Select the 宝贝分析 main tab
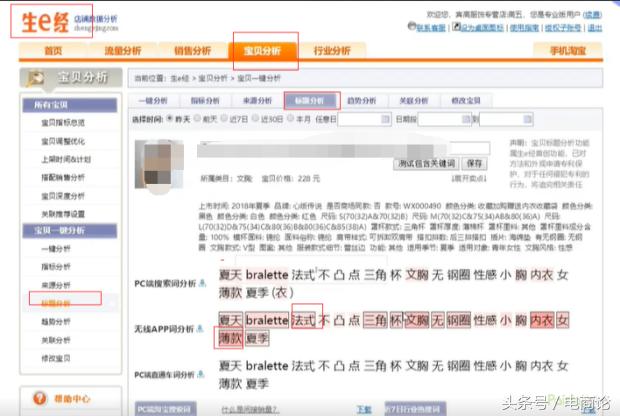The width and height of the screenshot is (620, 416). click(262, 51)
